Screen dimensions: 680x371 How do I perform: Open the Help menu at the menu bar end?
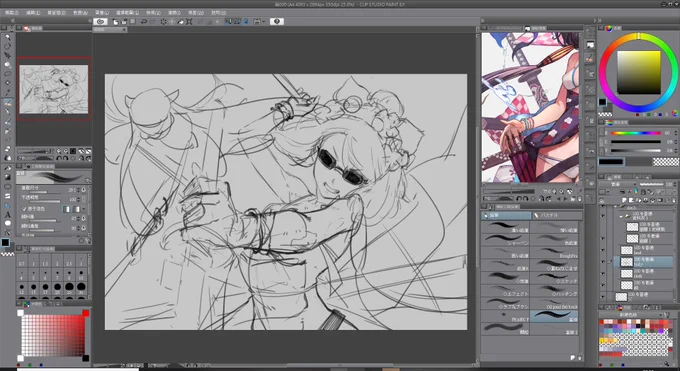pos(218,13)
